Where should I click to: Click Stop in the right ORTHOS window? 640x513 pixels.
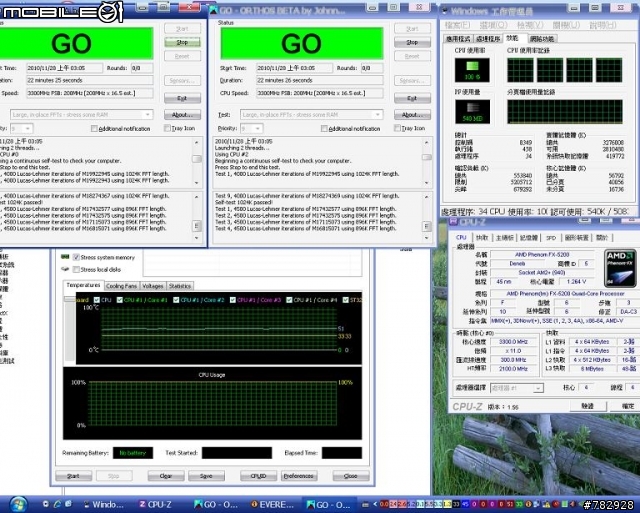coord(412,42)
